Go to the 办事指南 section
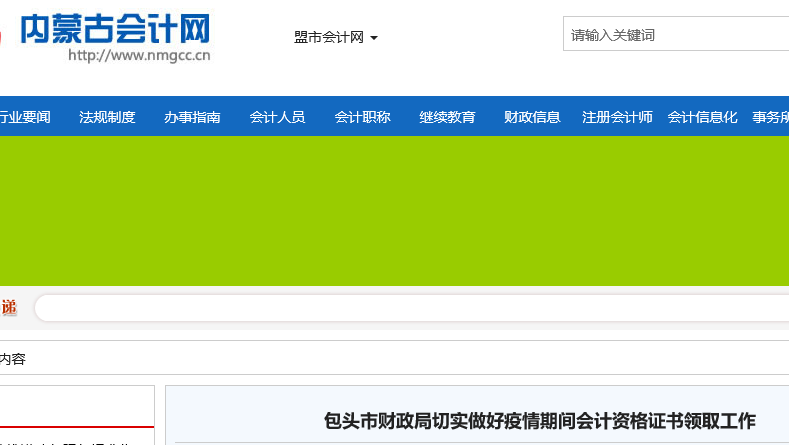This screenshot has width=789, height=445. [x=192, y=117]
